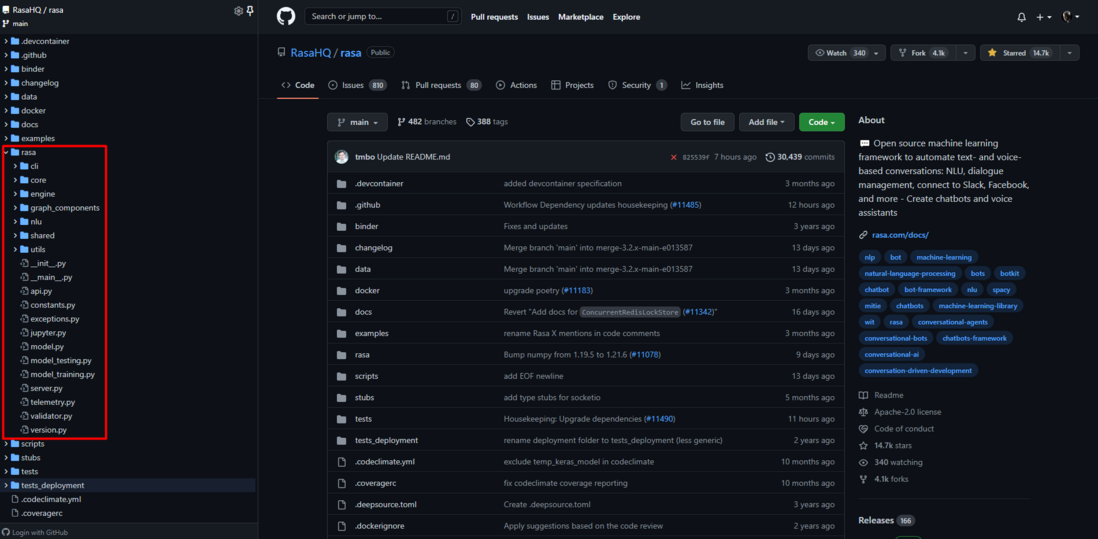
Task: Click the failed status X icon
Action: (674, 157)
